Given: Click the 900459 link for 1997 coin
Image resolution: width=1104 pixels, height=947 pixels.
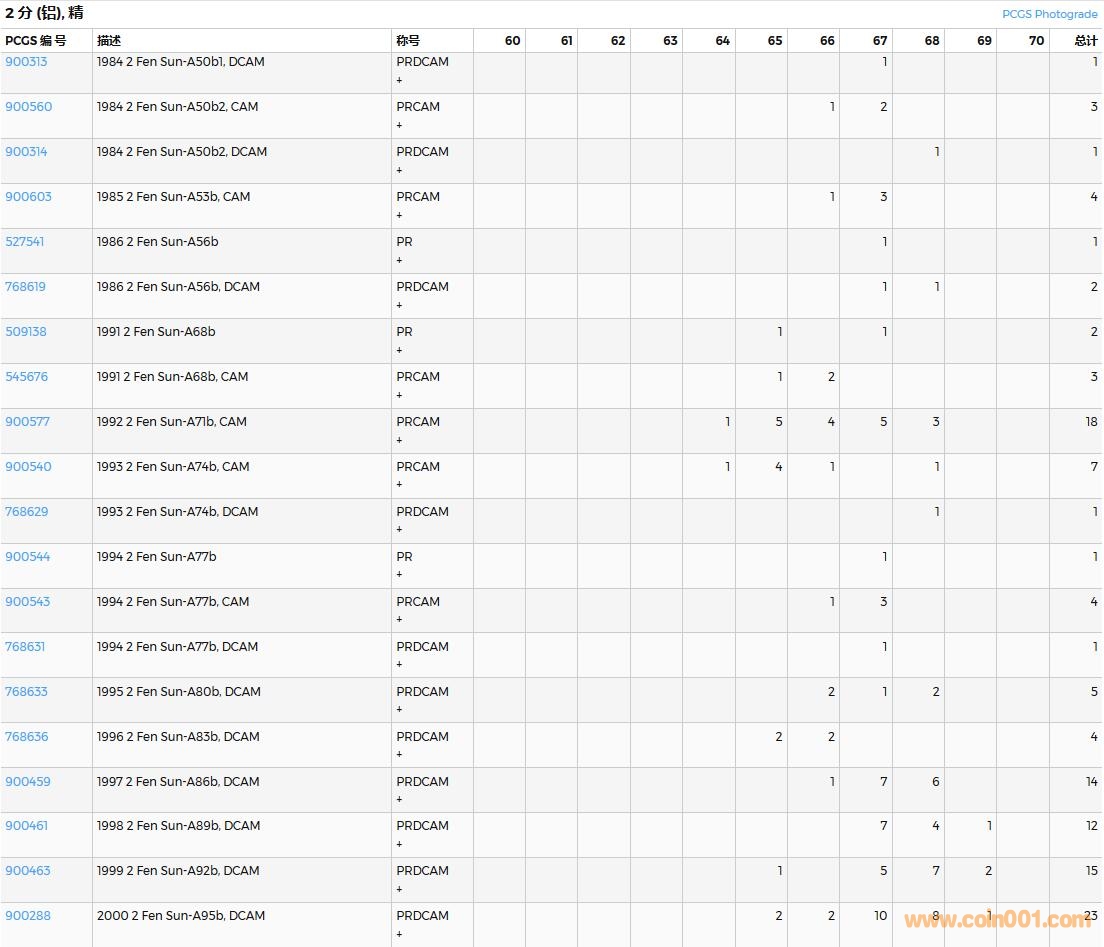Looking at the screenshot, I should [28, 782].
